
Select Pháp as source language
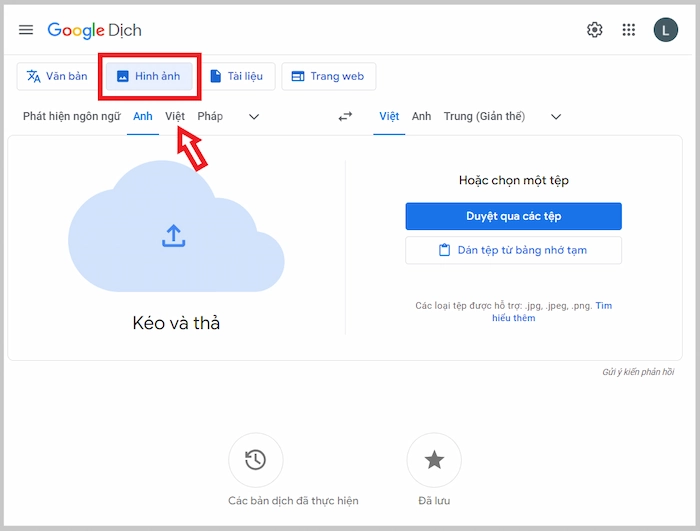210,117
